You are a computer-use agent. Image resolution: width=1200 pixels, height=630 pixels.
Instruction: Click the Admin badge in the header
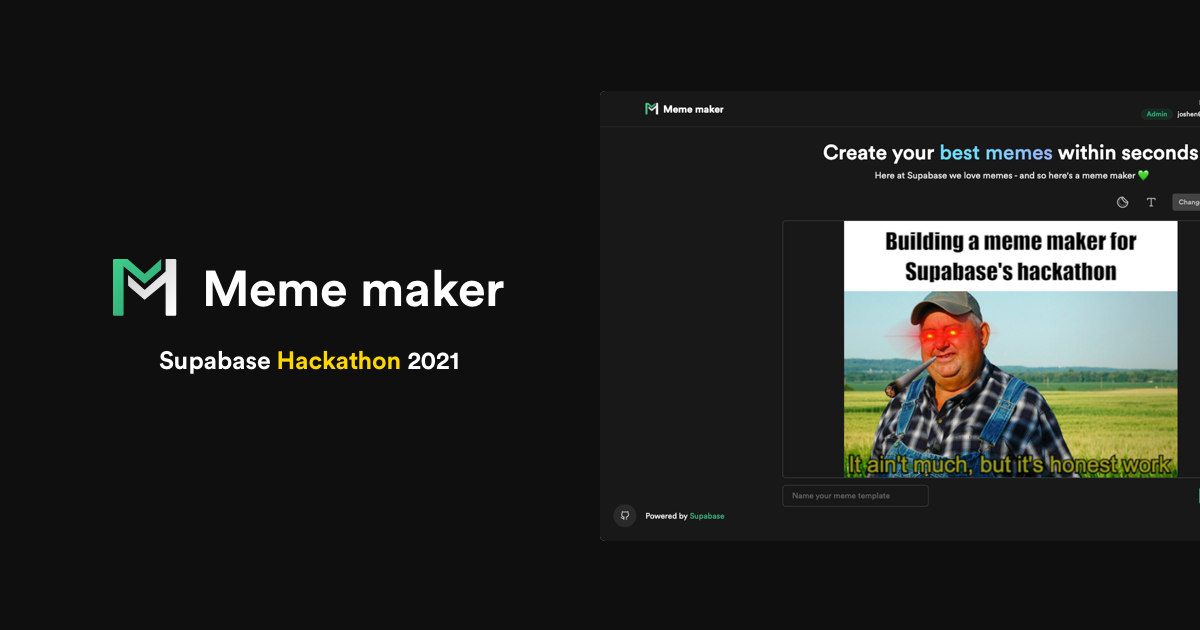[1157, 114]
